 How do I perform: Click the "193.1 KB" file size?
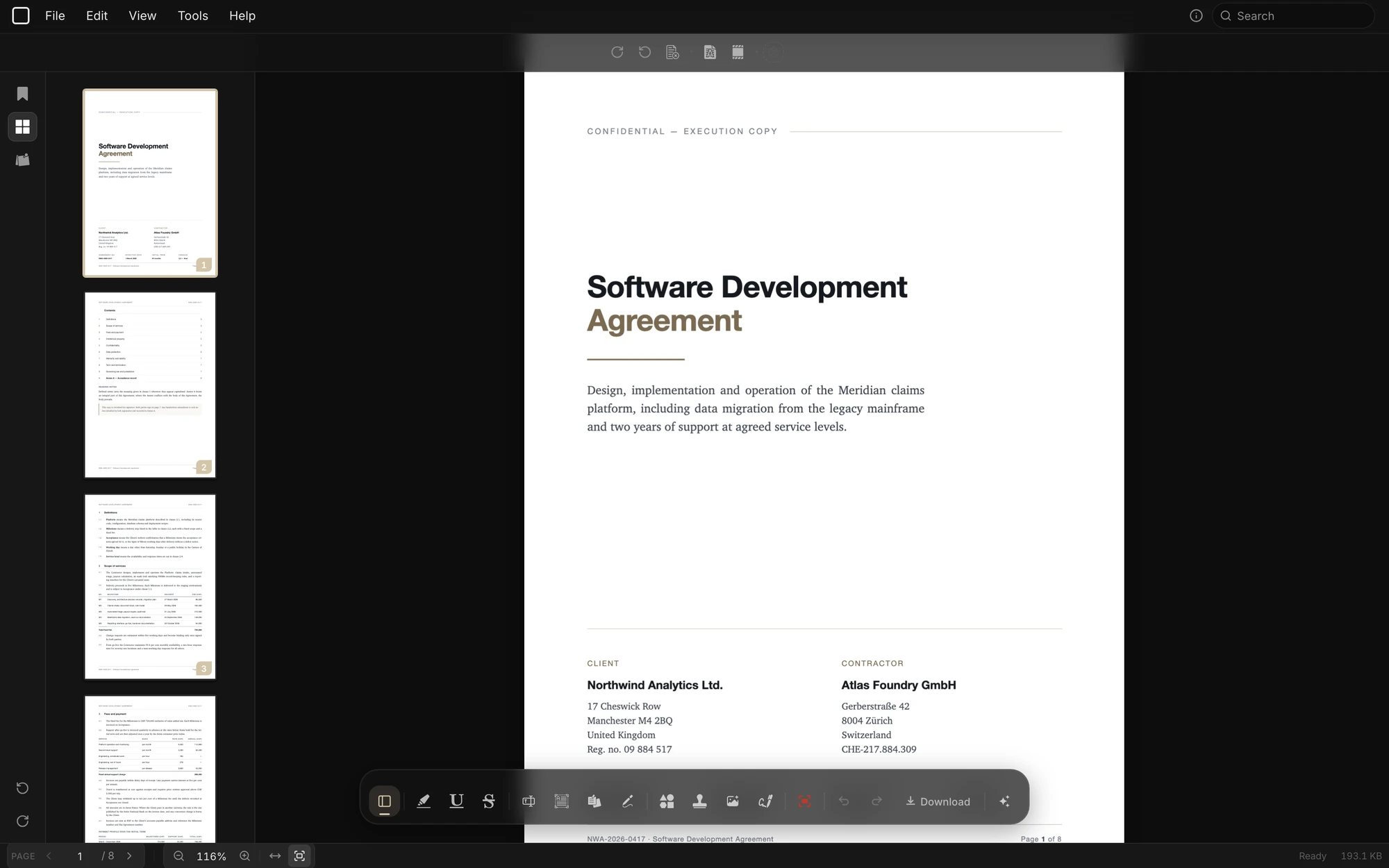[x=1361, y=856]
